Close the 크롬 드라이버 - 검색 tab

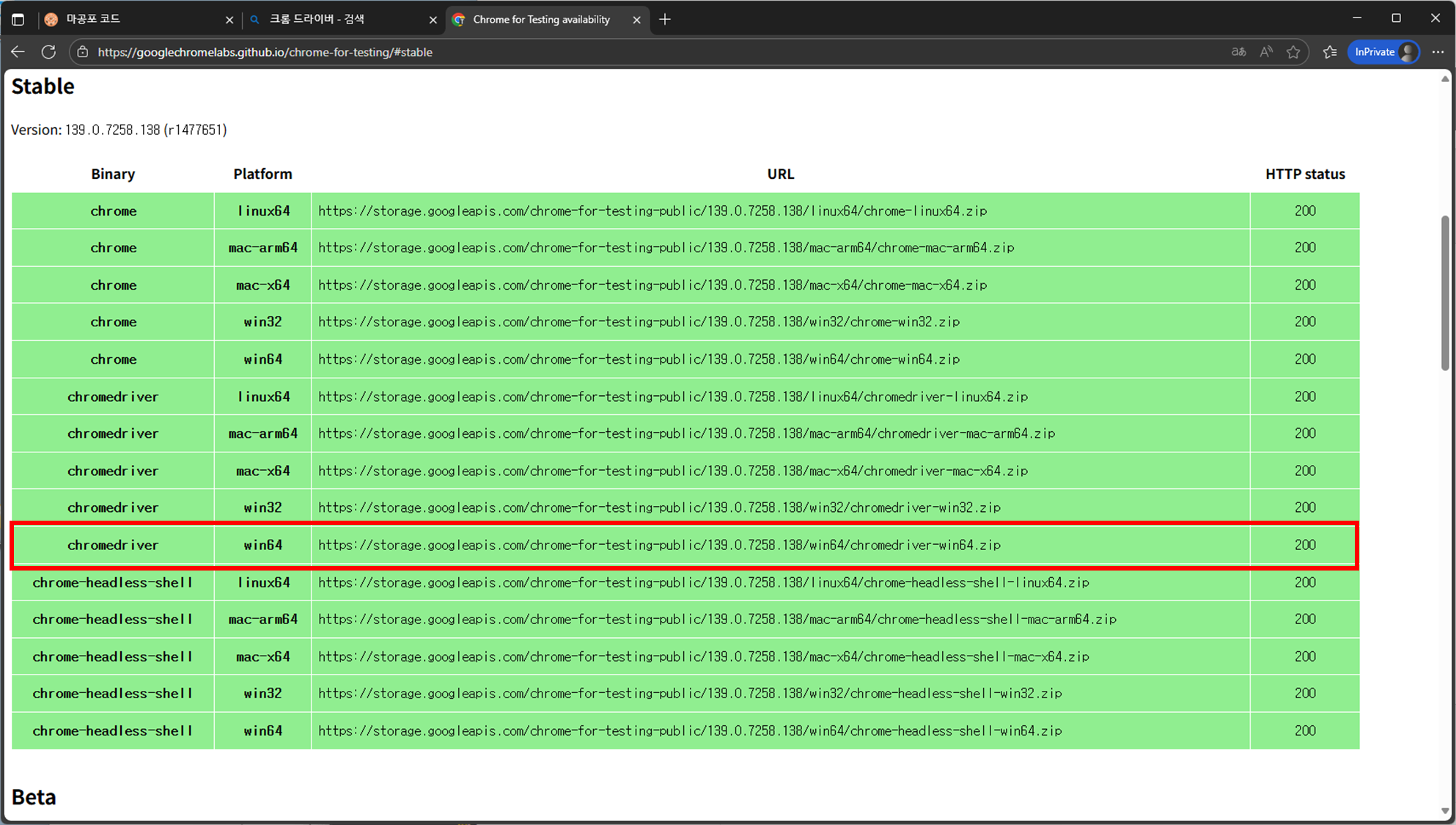point(433,20)
